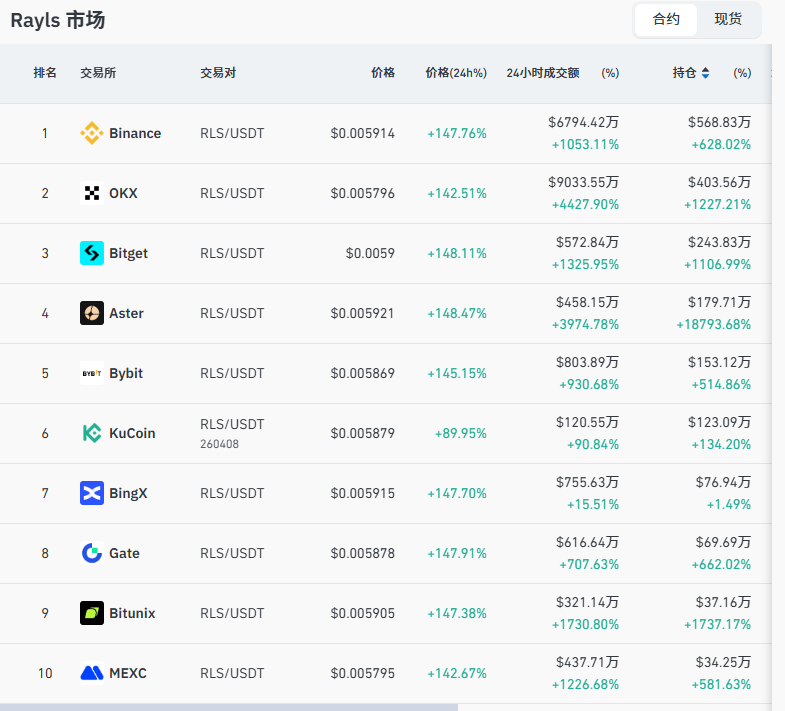Click Binance open interest $568.83万
Screen dimensions: 785x711
(x=719, y=122)
